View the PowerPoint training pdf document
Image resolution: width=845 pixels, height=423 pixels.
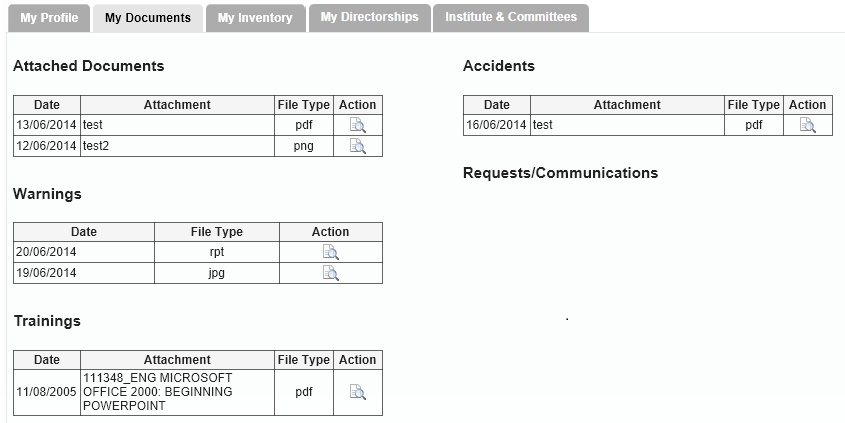pos(358,392)
